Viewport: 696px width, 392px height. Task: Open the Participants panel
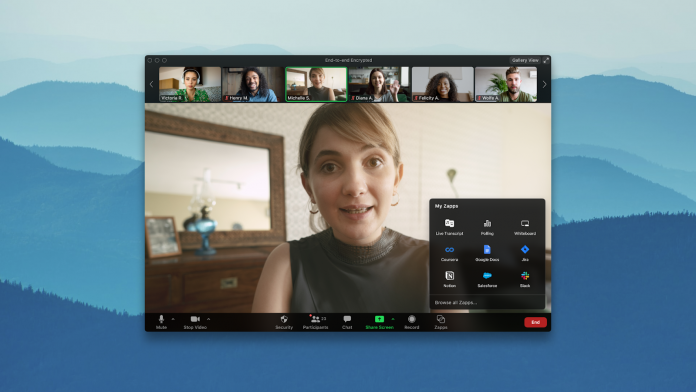click(x=316, y=322)
